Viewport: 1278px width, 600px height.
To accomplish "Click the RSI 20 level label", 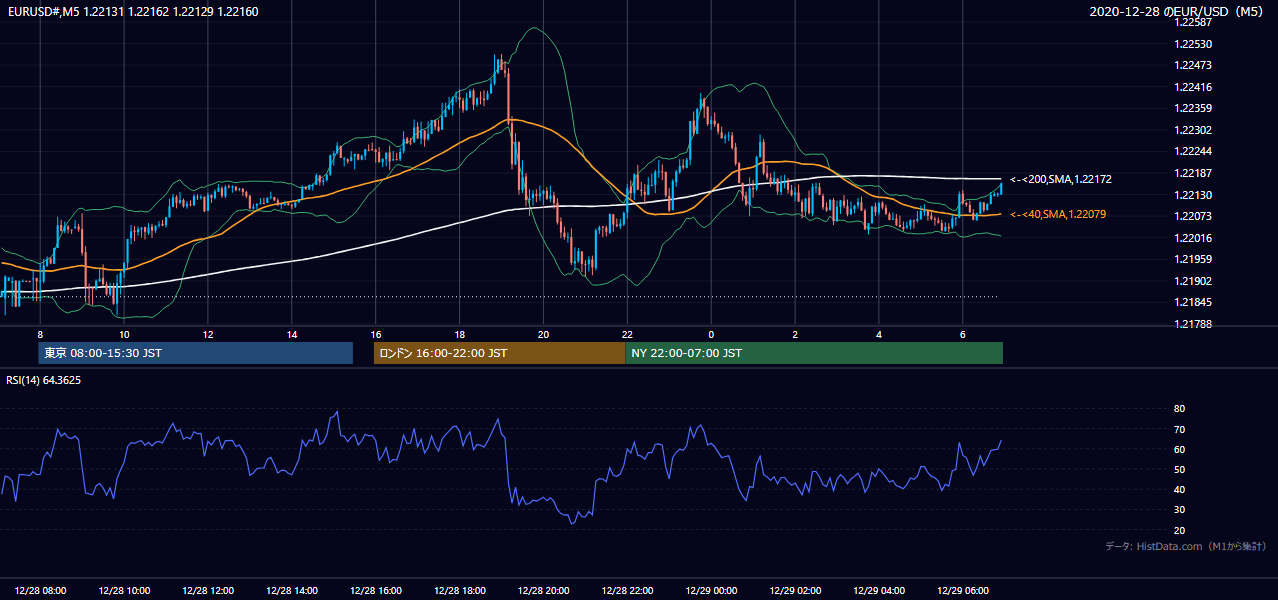I will [x=1179, y=530].
